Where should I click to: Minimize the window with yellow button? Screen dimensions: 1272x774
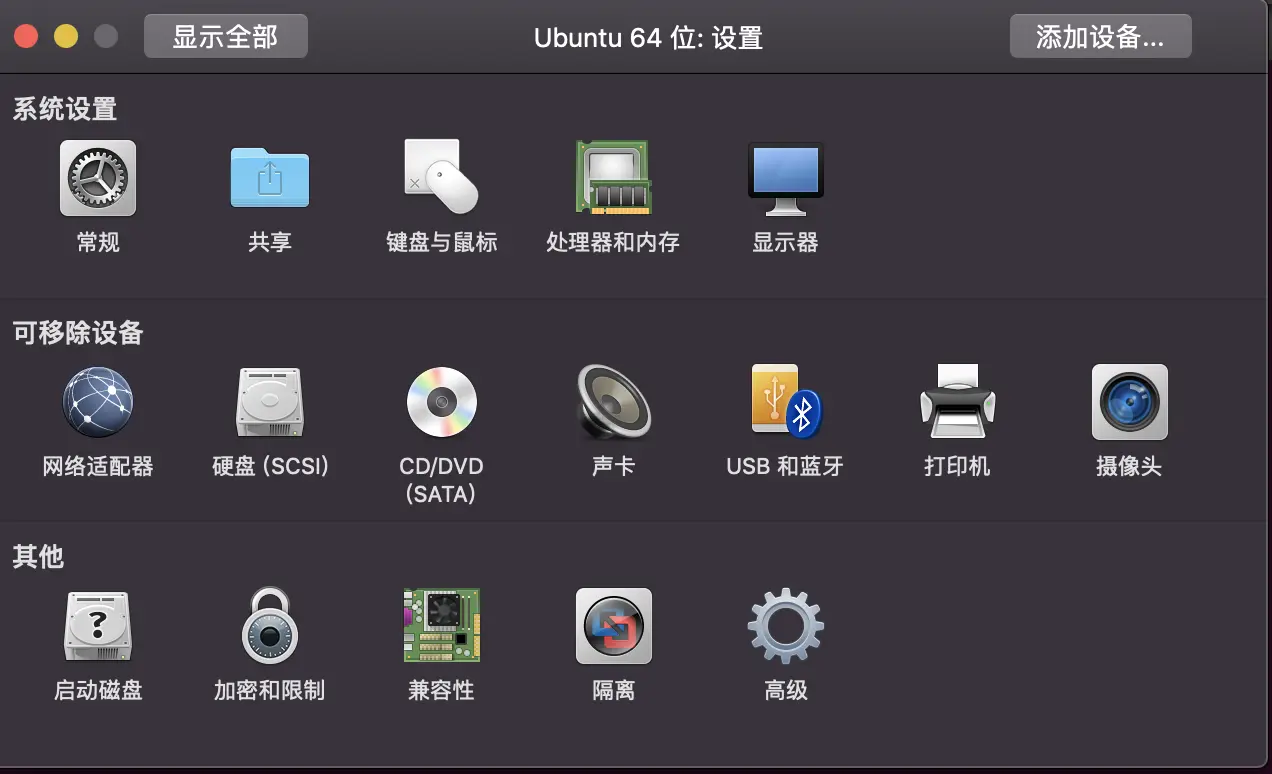[x=66, y=37]
